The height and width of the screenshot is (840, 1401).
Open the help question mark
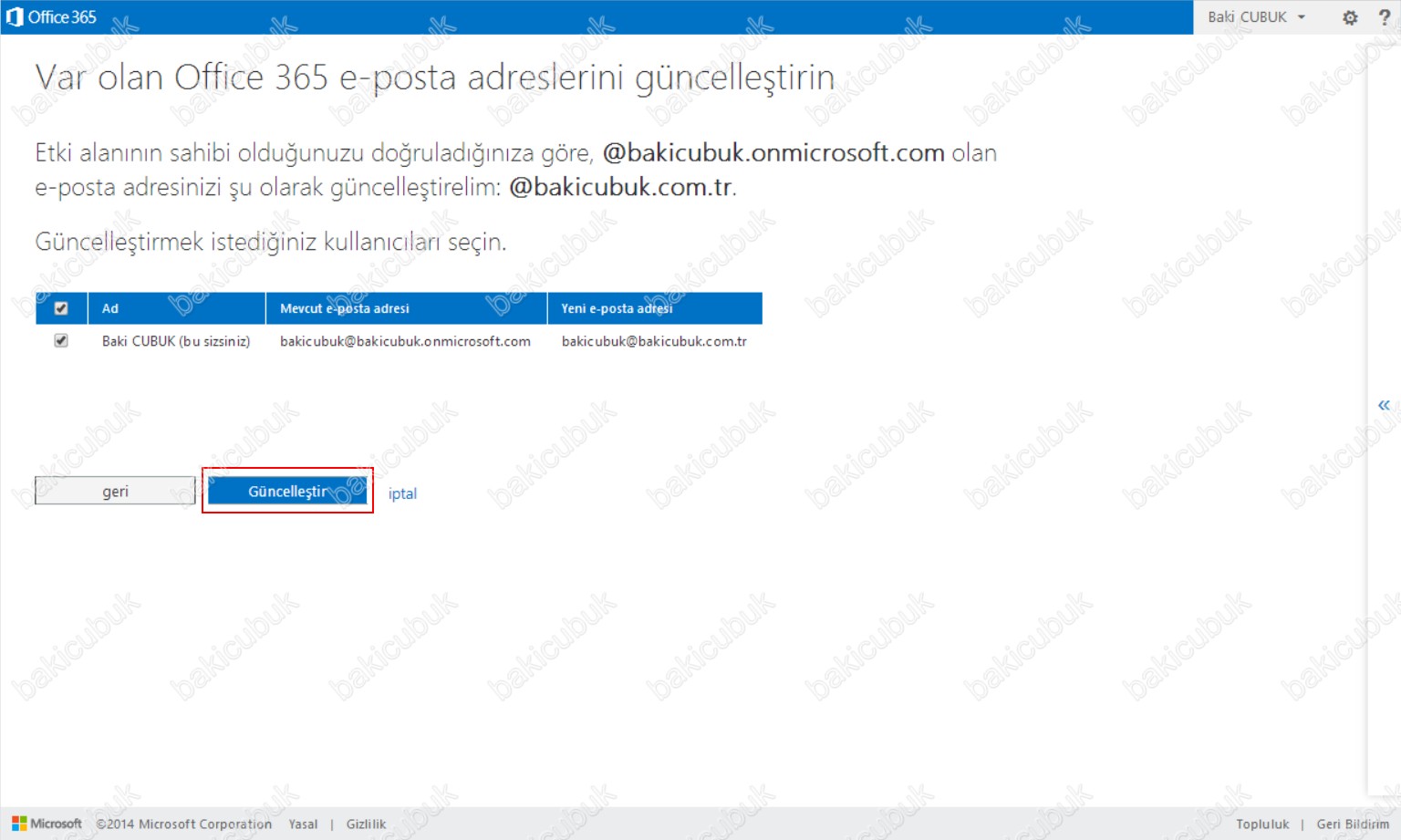point(1384,17)
